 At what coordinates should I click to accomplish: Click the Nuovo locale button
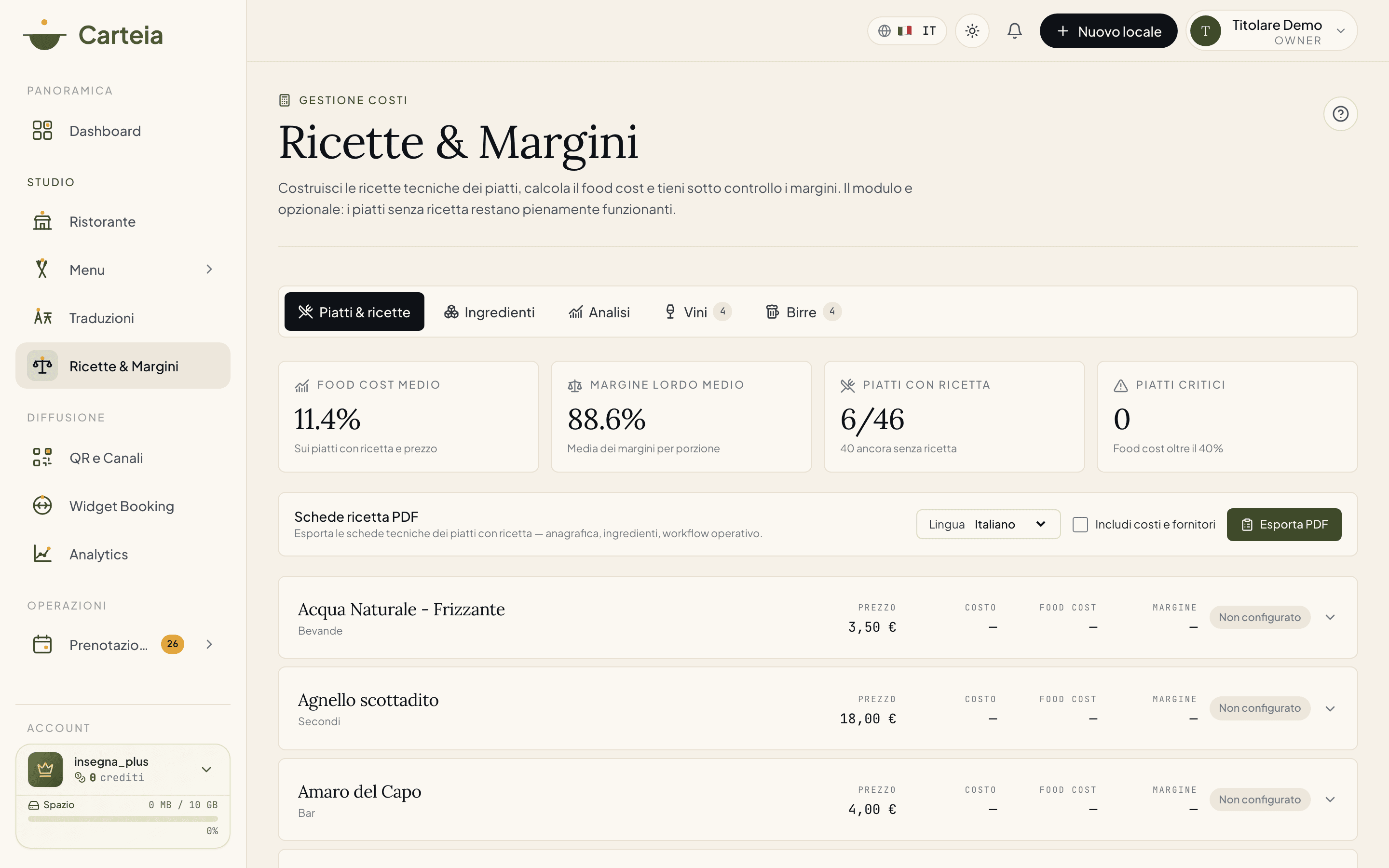tap(1108, 31)
